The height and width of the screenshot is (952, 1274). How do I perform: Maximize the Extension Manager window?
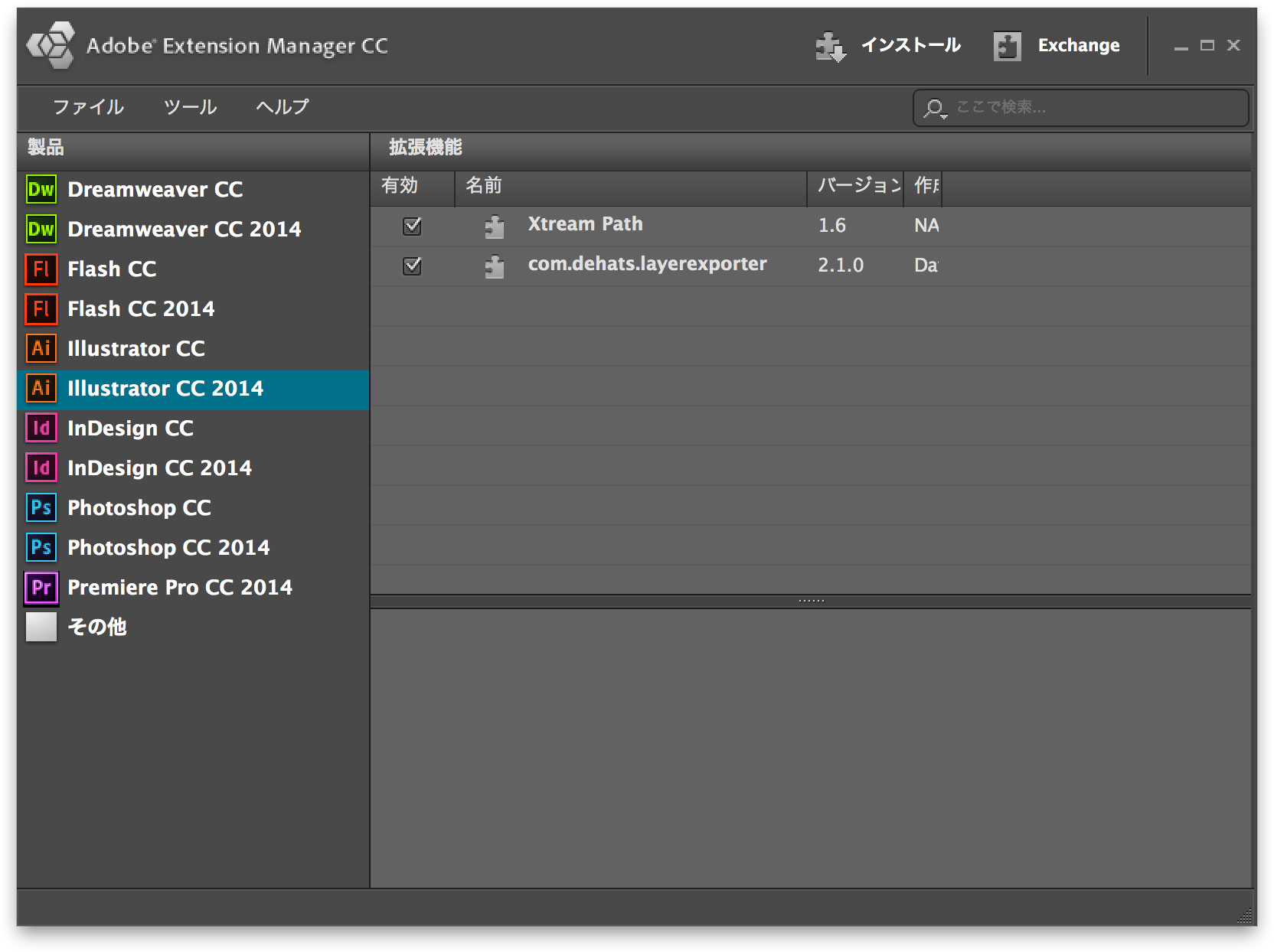point(1207,46)
